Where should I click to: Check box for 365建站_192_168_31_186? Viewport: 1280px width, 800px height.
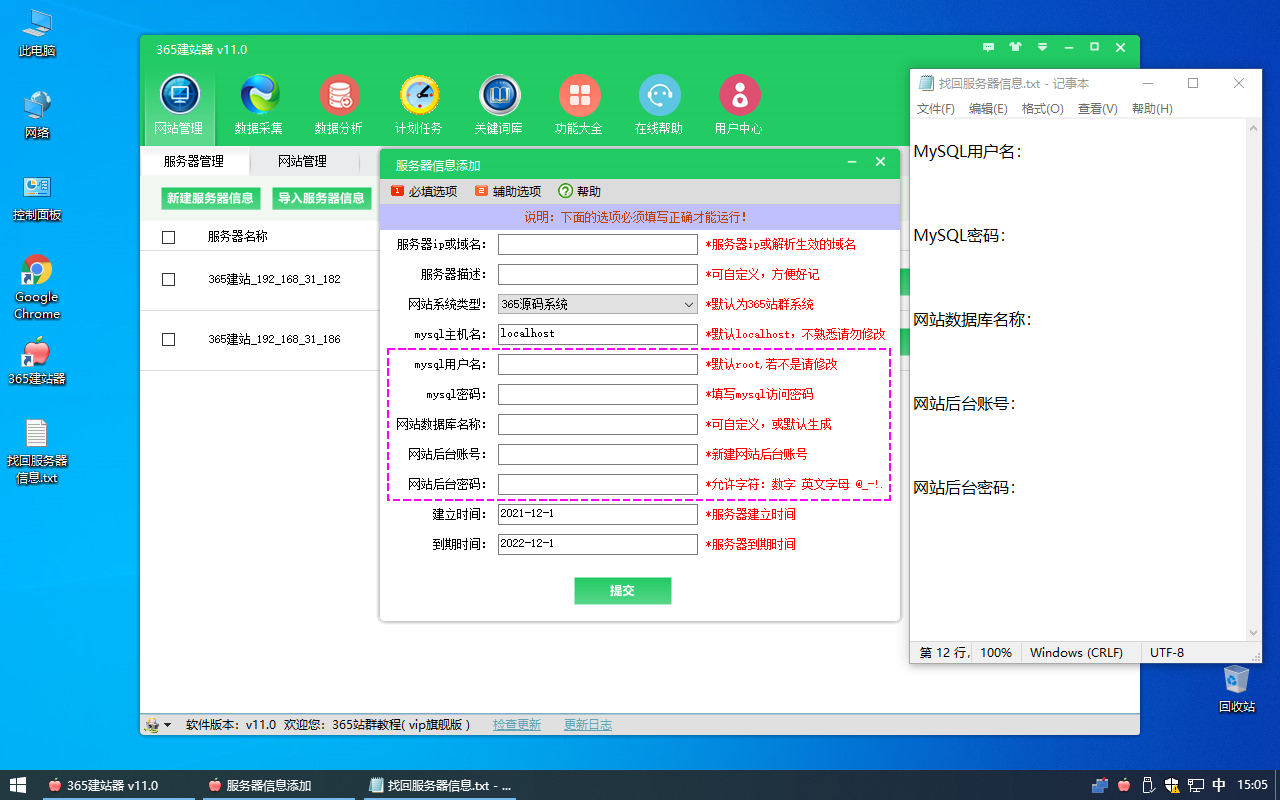point(168,339)
